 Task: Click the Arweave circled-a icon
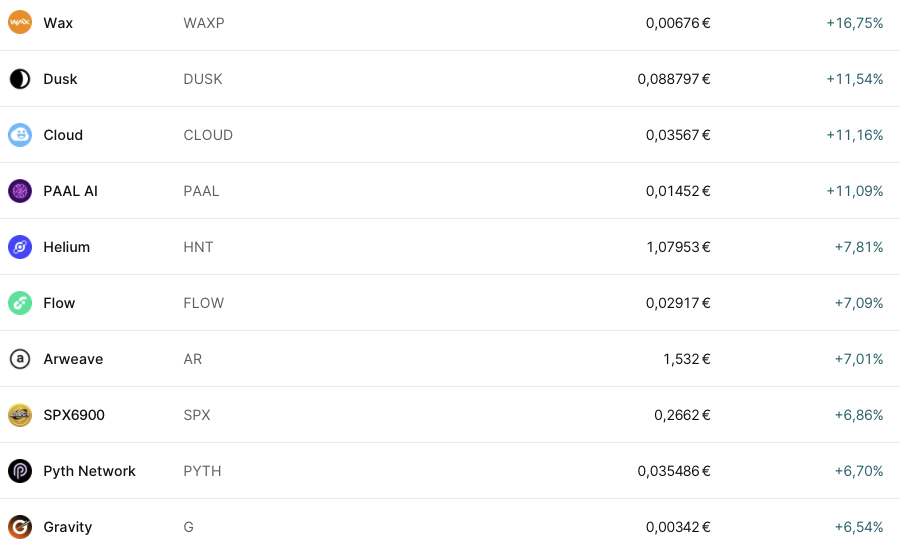(20, 359)
